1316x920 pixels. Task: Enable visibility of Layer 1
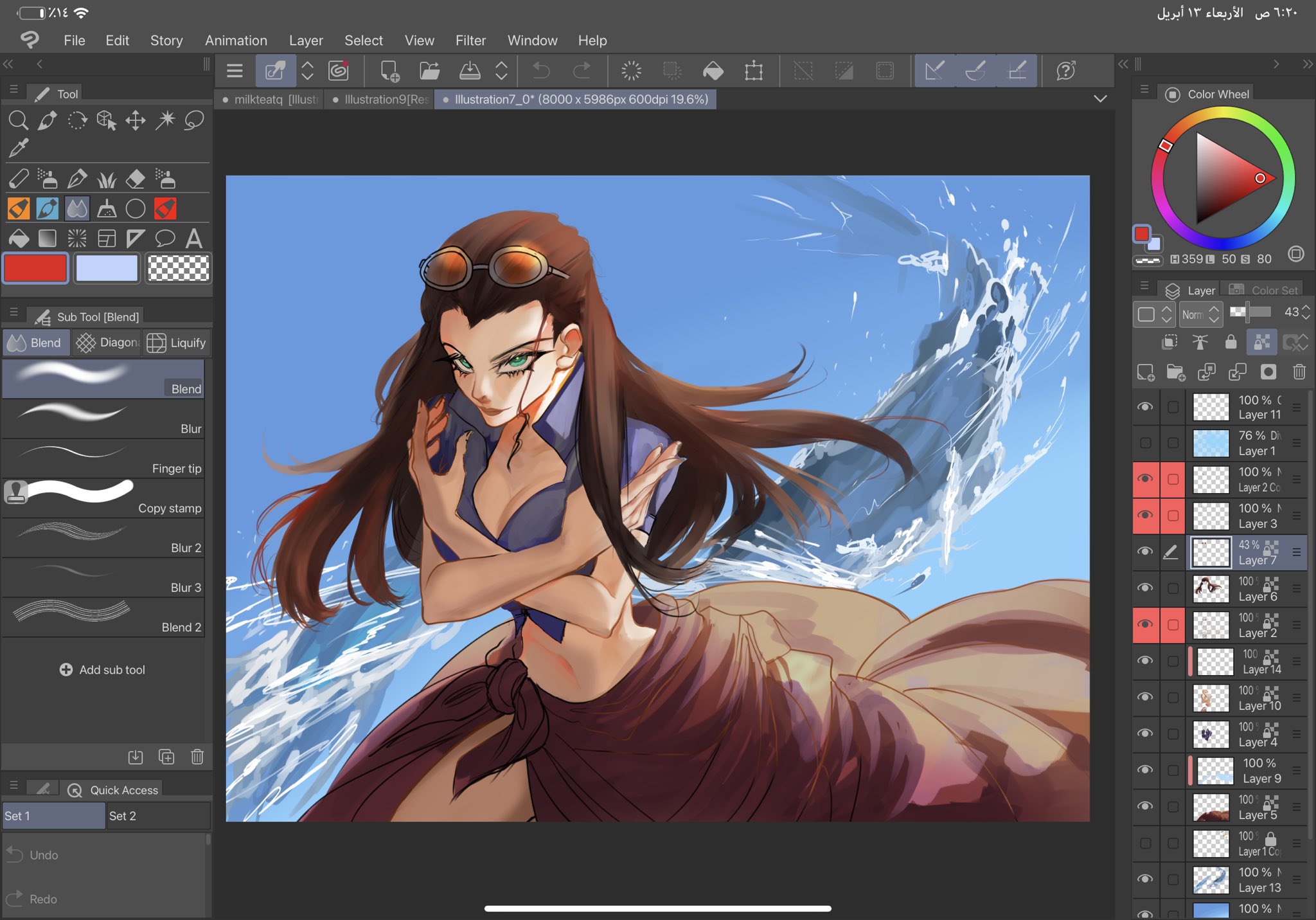click(1147, 443)
